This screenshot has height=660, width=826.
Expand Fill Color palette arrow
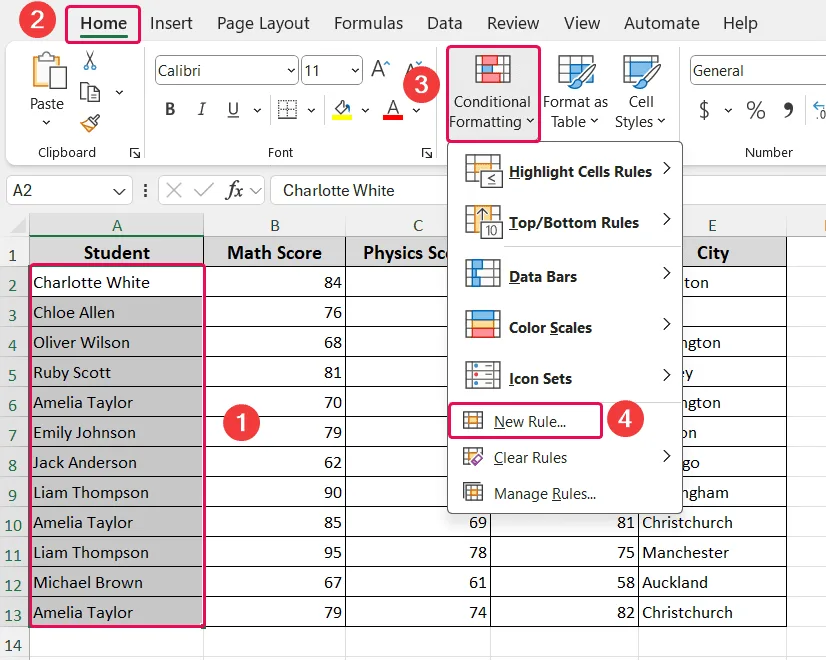pyautogui.click(x=365, y=110)
